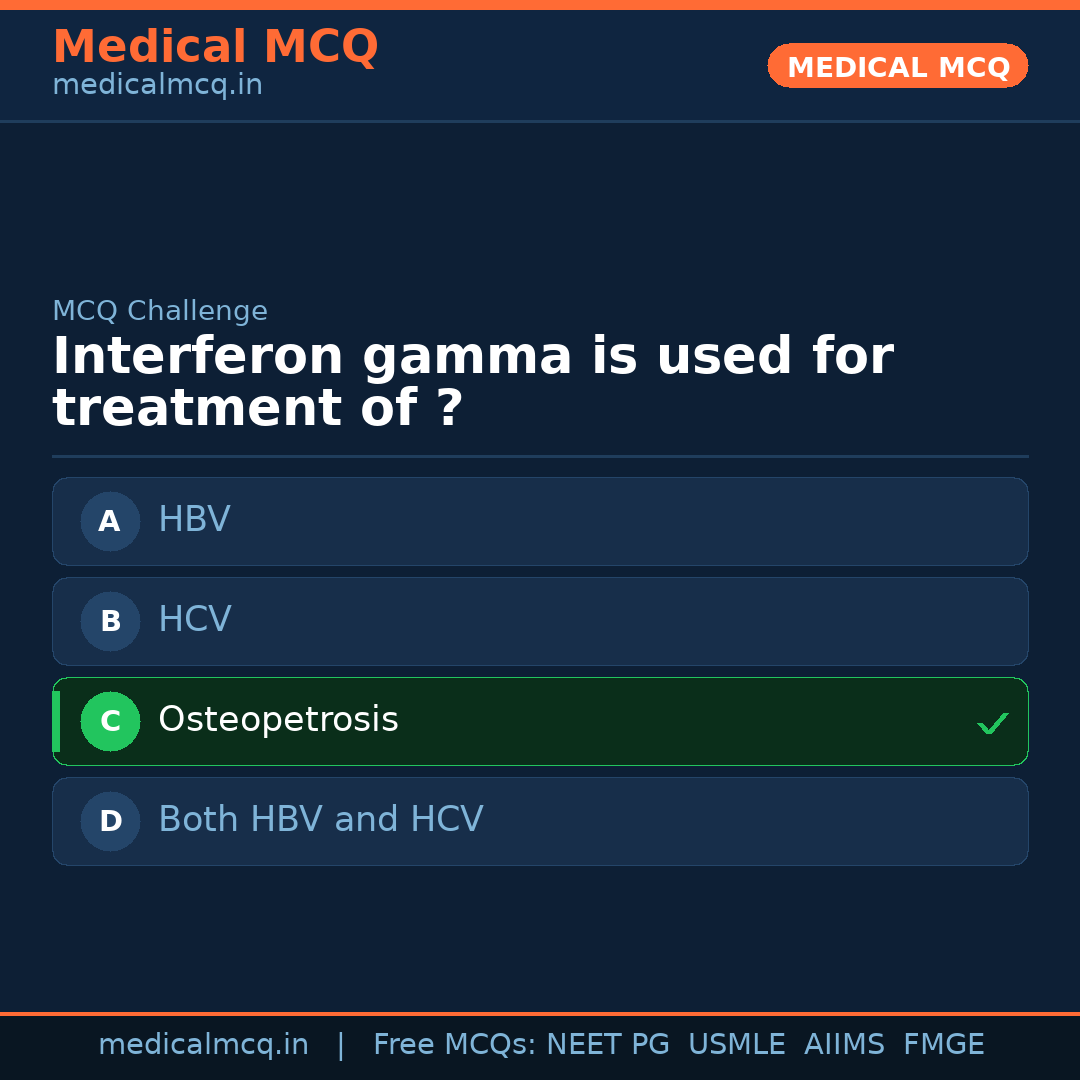Click the MCQ Challenge label

pos(160,311)
